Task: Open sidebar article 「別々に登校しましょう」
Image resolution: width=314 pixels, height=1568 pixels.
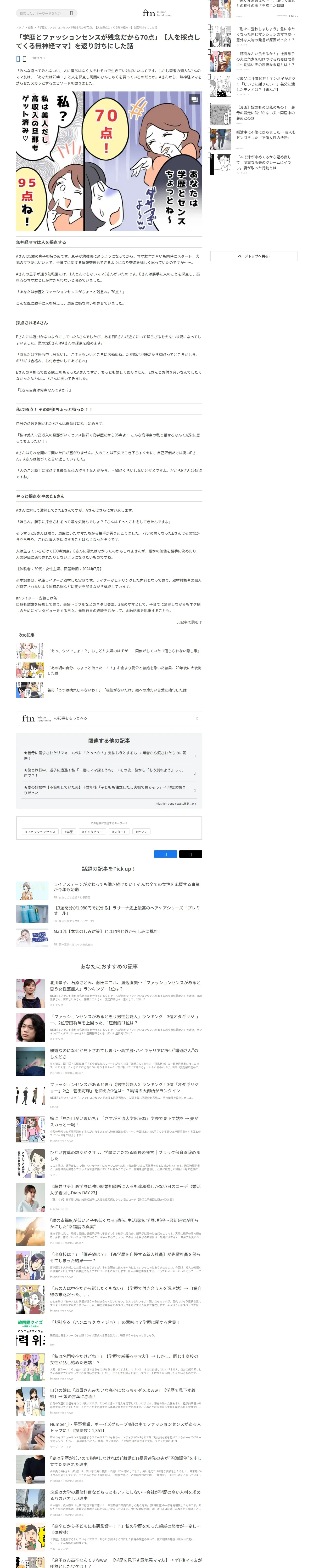Action: 266,34
